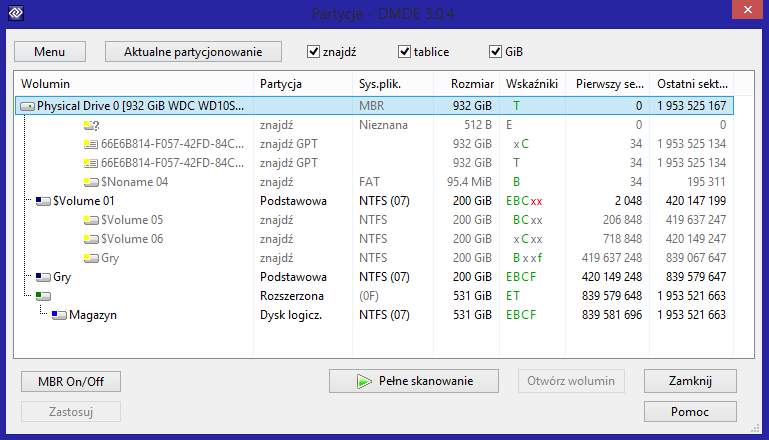Select the first 66E6B814 GPT row
Image resolution: width=769 pixels, height=440 pixels.
click(375, 144)
